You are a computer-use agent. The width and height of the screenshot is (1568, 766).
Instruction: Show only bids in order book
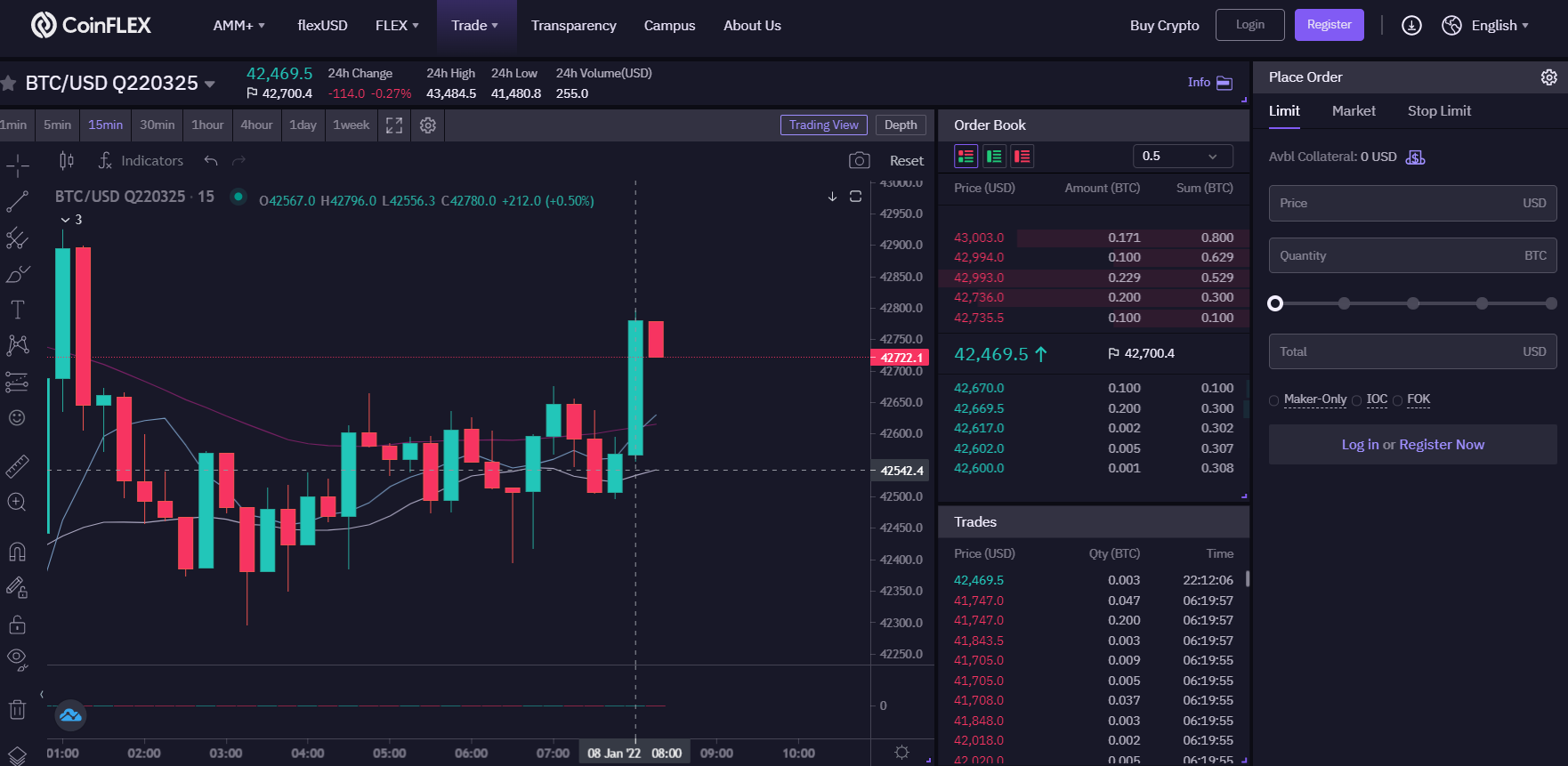click(x=995, y=157)
